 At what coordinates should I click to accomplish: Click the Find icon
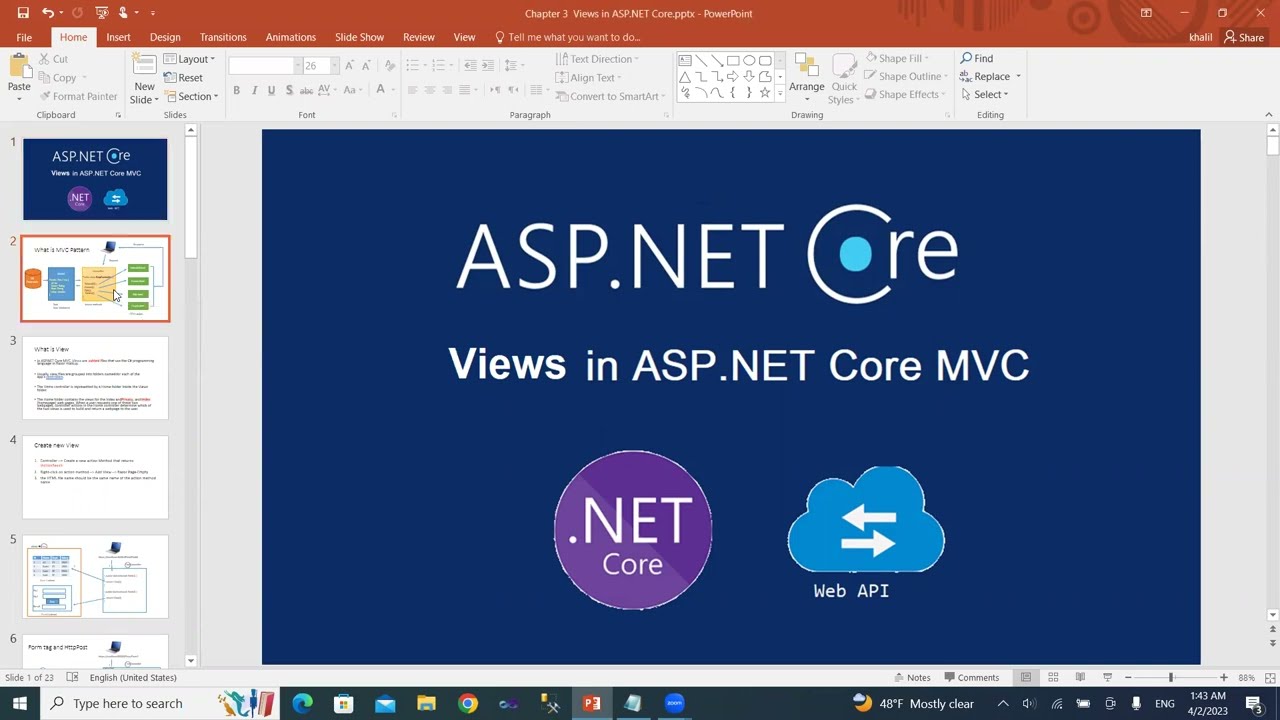[x=977, y=58]
